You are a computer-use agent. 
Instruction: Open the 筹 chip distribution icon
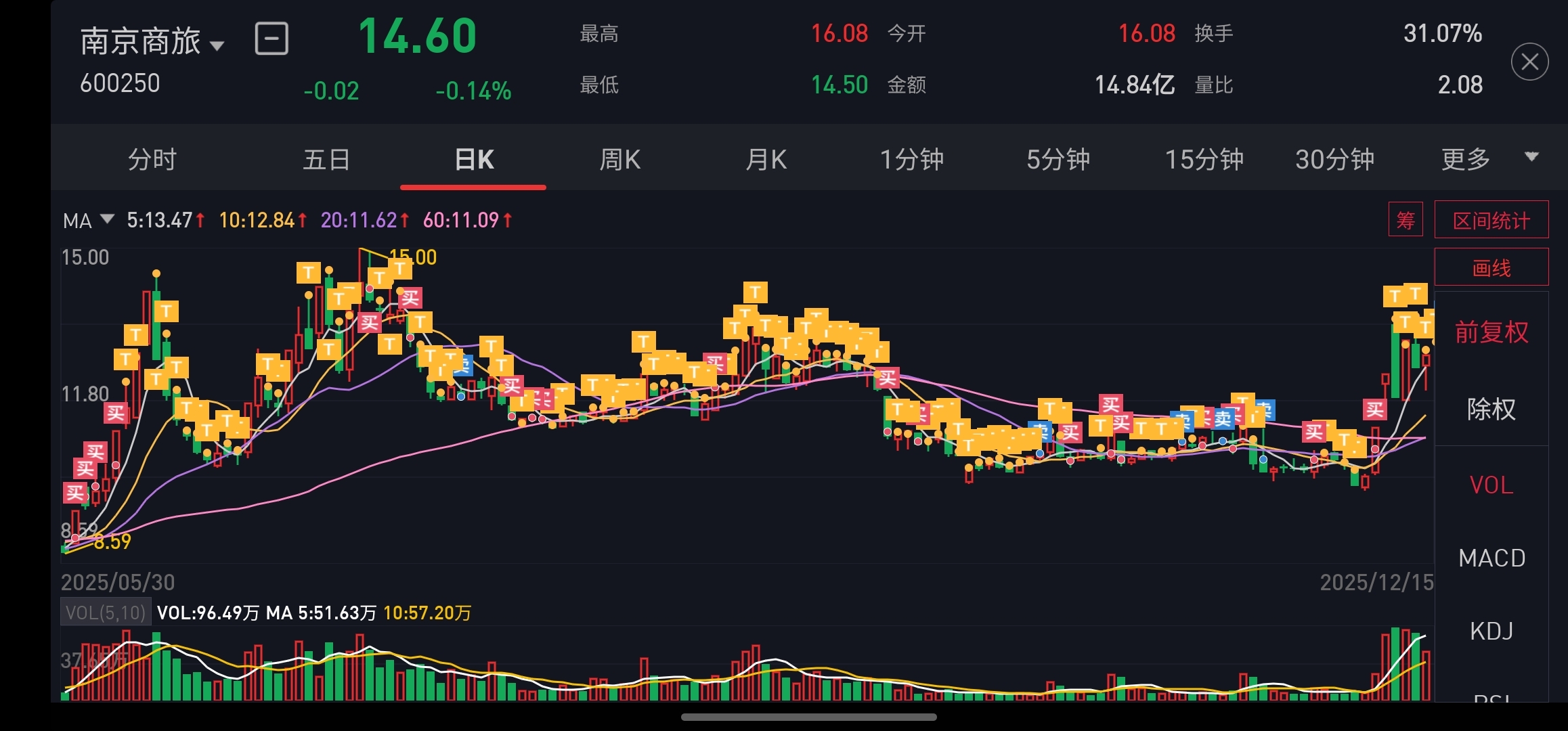pyautogui.click(x=1405, y=219)
